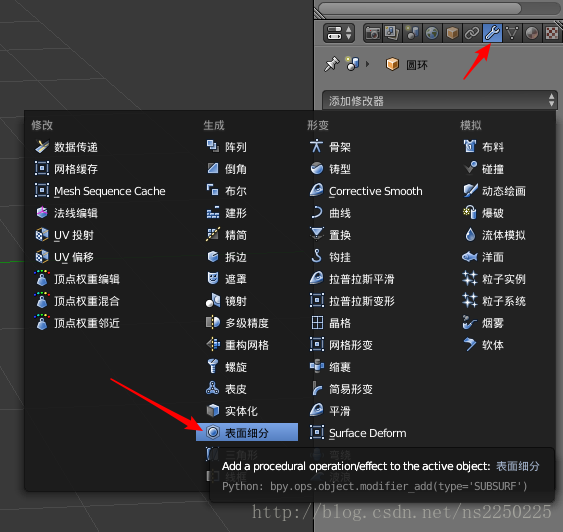
Task: Choose UV 投射 modifier
Action: click(65, 235)
